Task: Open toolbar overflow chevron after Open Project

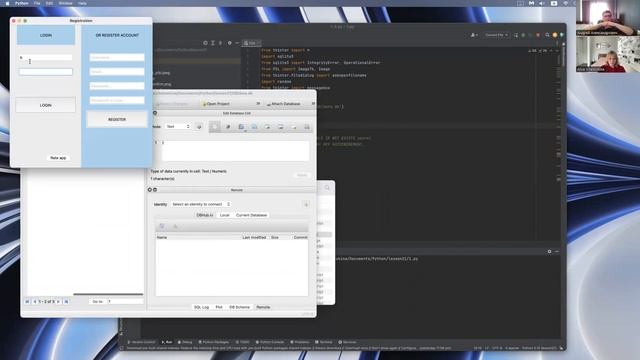Action: tap(258, 104)
